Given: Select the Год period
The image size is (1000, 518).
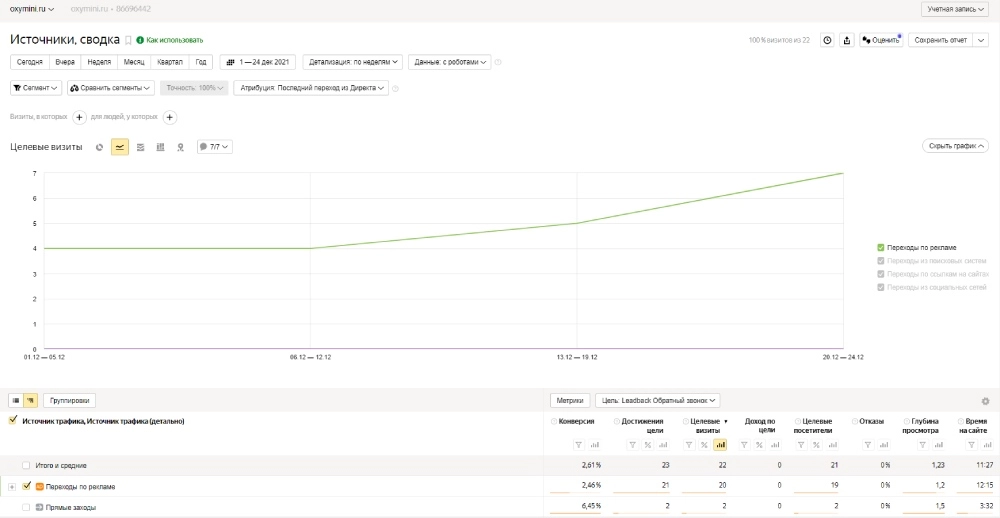Looking at the screenshot, I should coord(201,63).
